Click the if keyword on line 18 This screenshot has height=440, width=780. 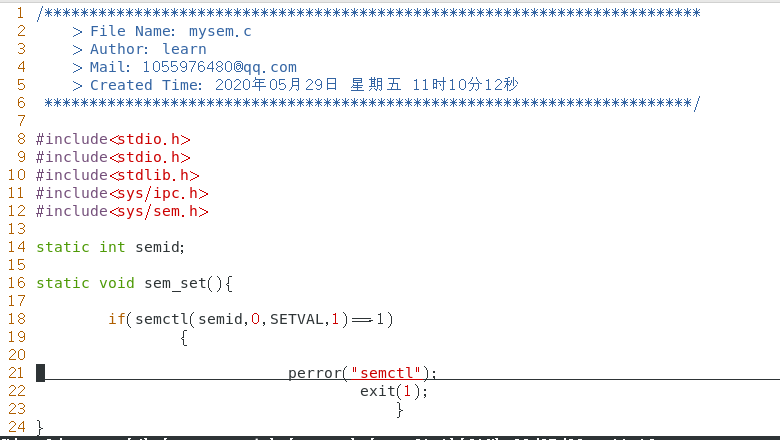click(116, 319)
